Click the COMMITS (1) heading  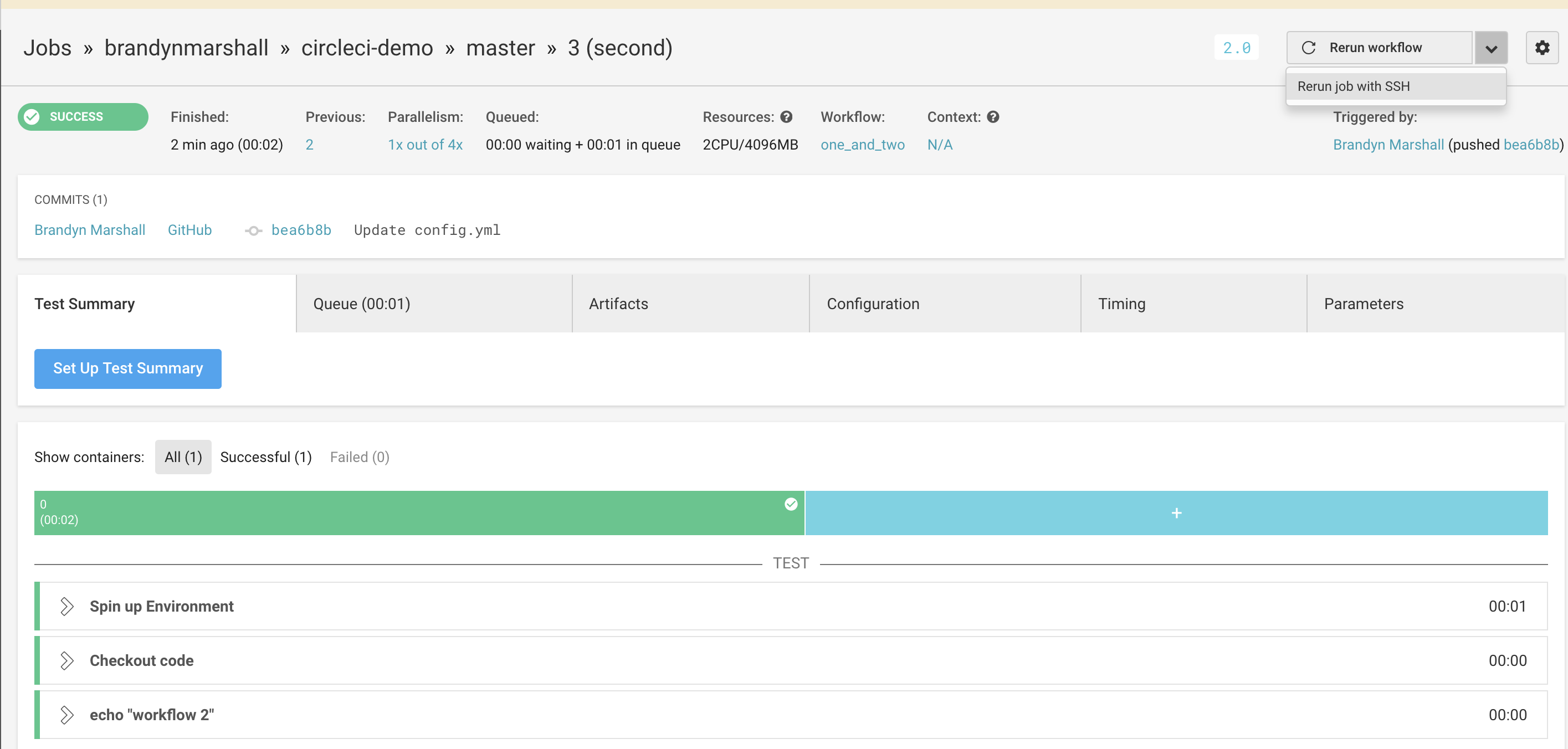(x=70, y=199)
